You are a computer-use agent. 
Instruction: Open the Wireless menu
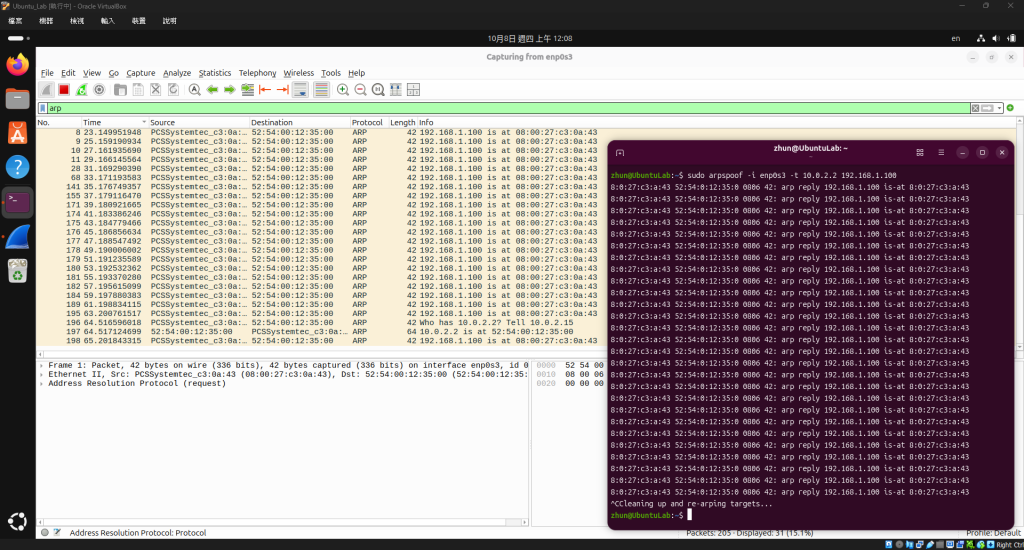pyautogui.click(x=298, y=73)
